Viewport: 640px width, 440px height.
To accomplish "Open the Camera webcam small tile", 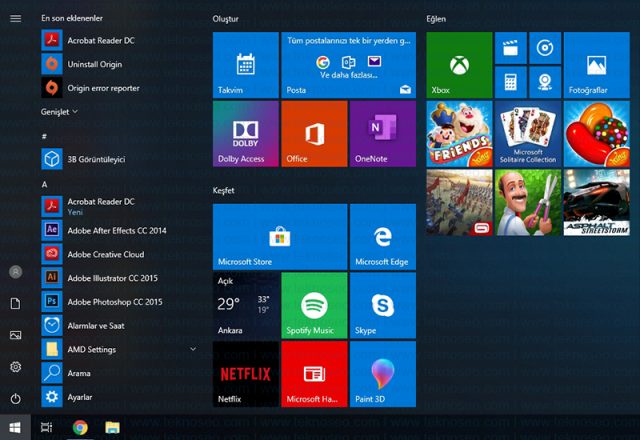I will (545, 82).
